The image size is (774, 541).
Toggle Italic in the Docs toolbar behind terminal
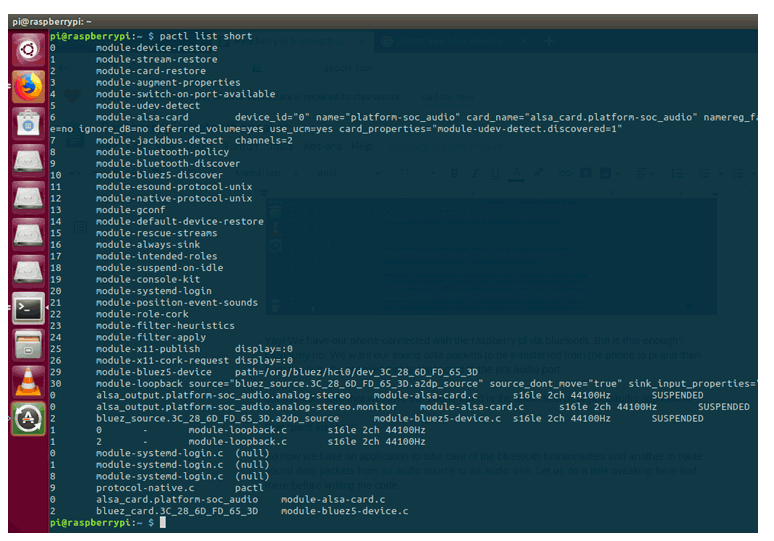475,173
